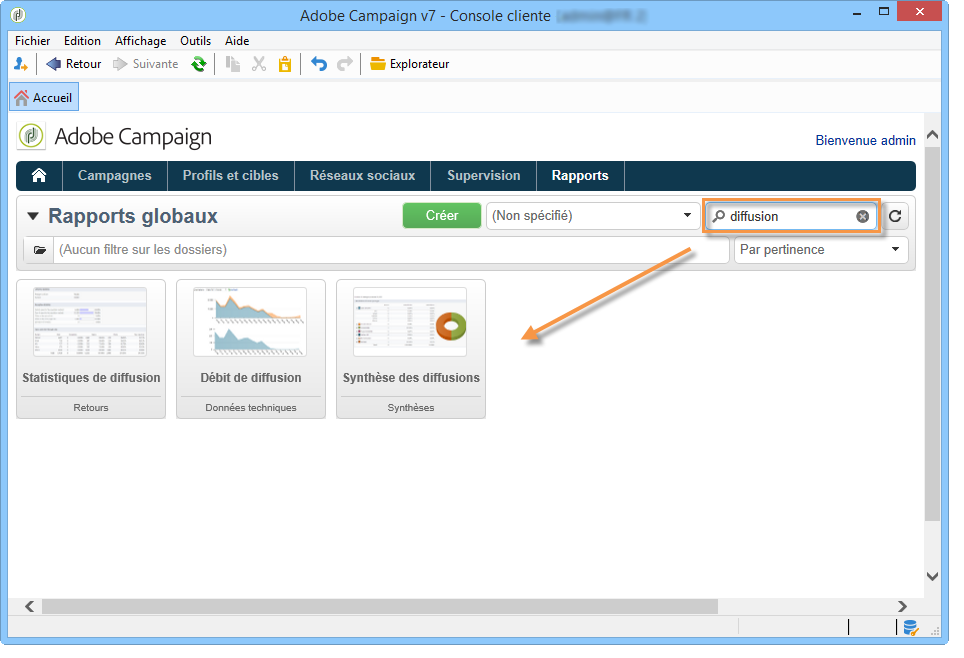Click the Suivante forward button
The width and height of the screenshot is (964, 658).
146,64
